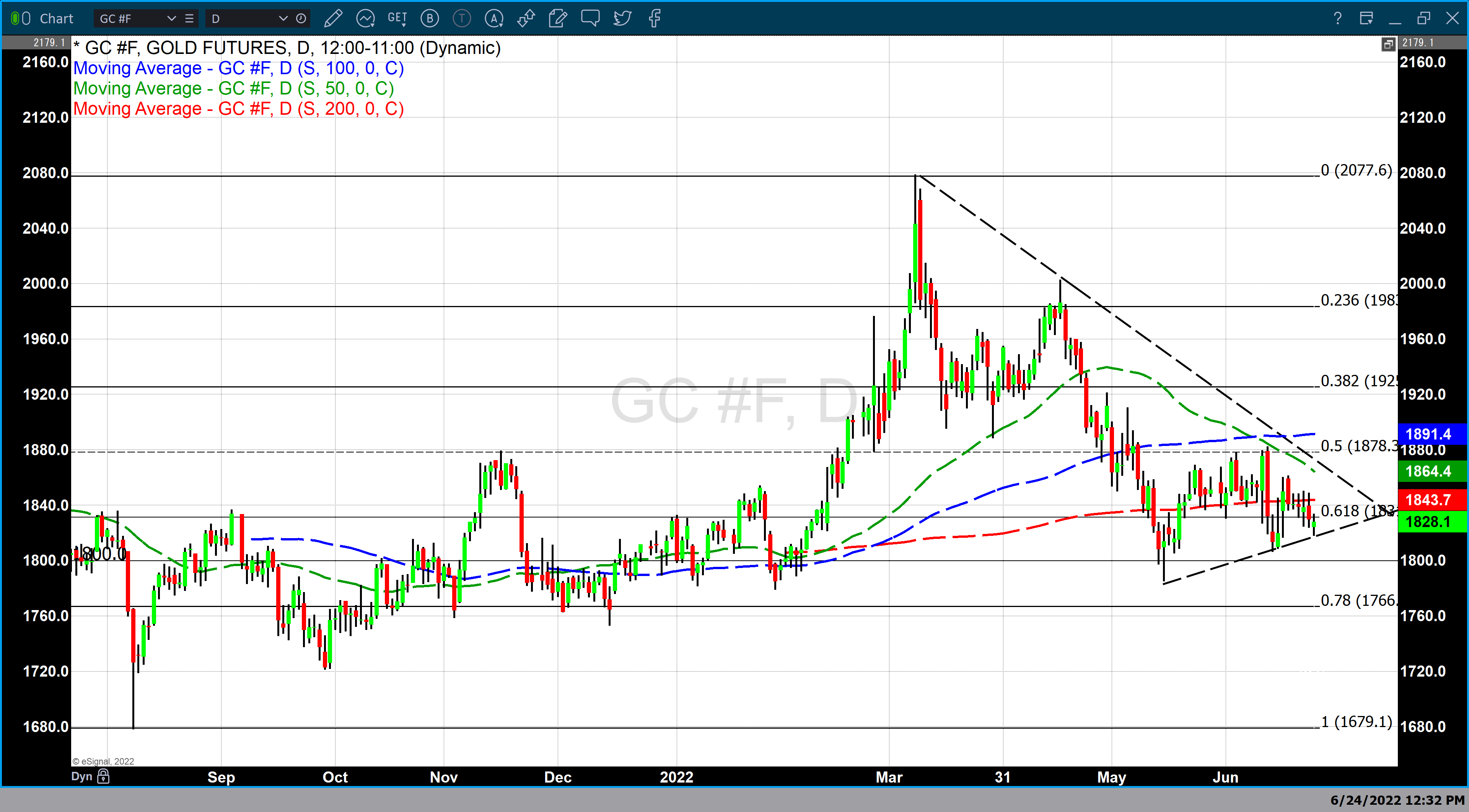Click the Jun label on time axis
Screen dimensions: 1469x812
tap(1225, 777)
